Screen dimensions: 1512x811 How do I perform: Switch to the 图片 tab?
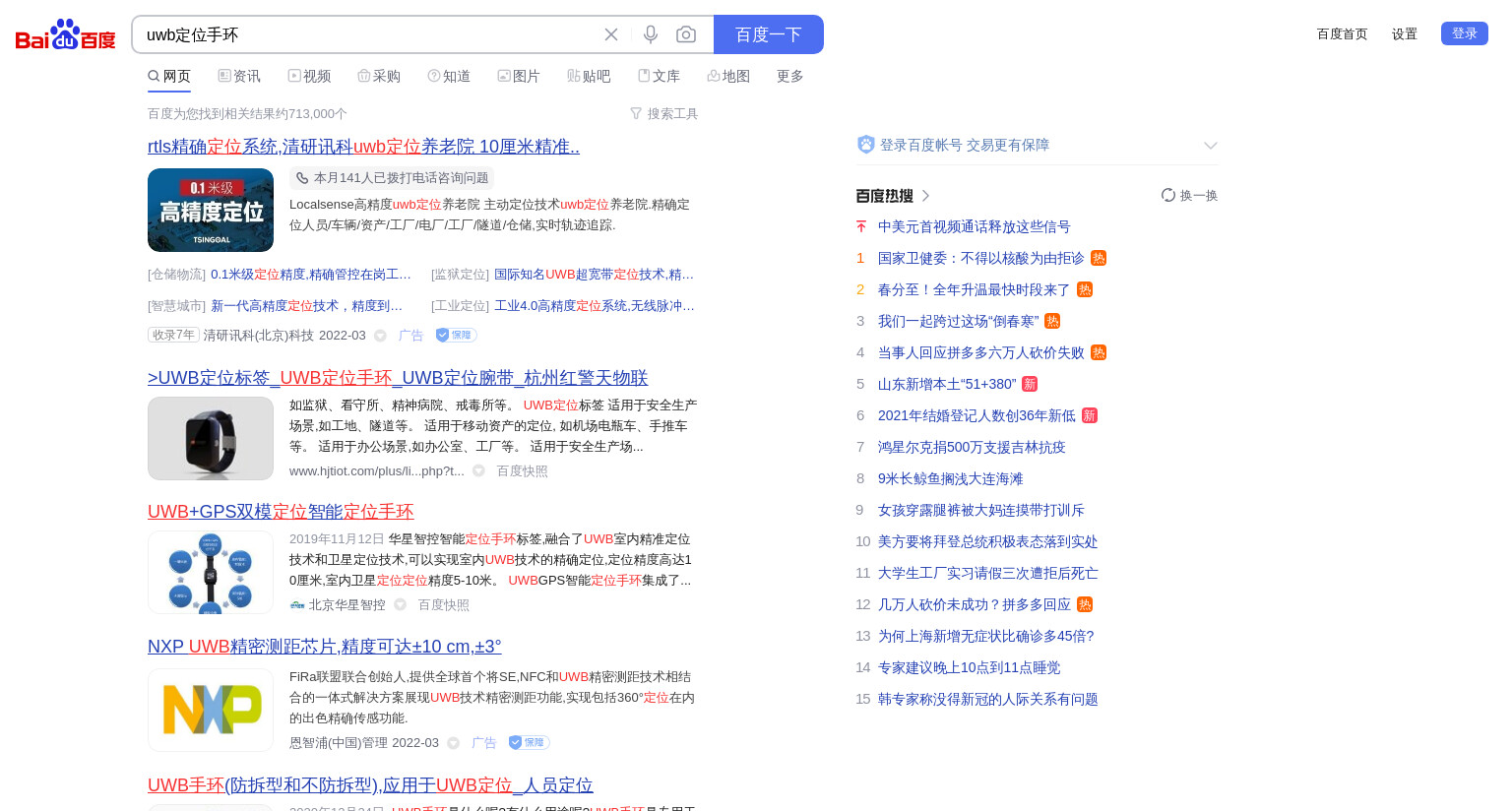coord(519,76)
